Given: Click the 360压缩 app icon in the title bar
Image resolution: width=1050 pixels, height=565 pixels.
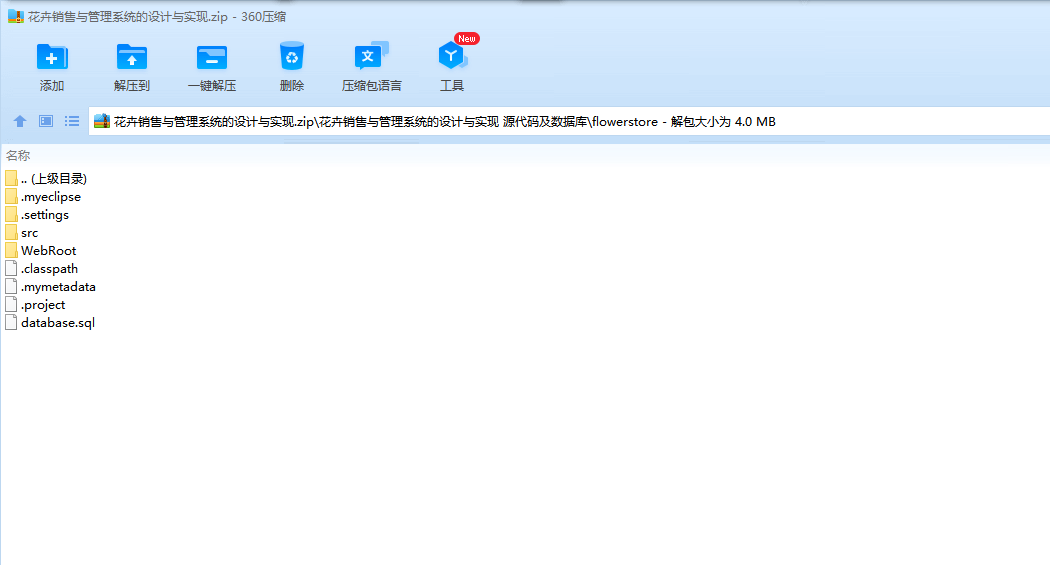Looking at the screenshot, I should tap(15, 17).
